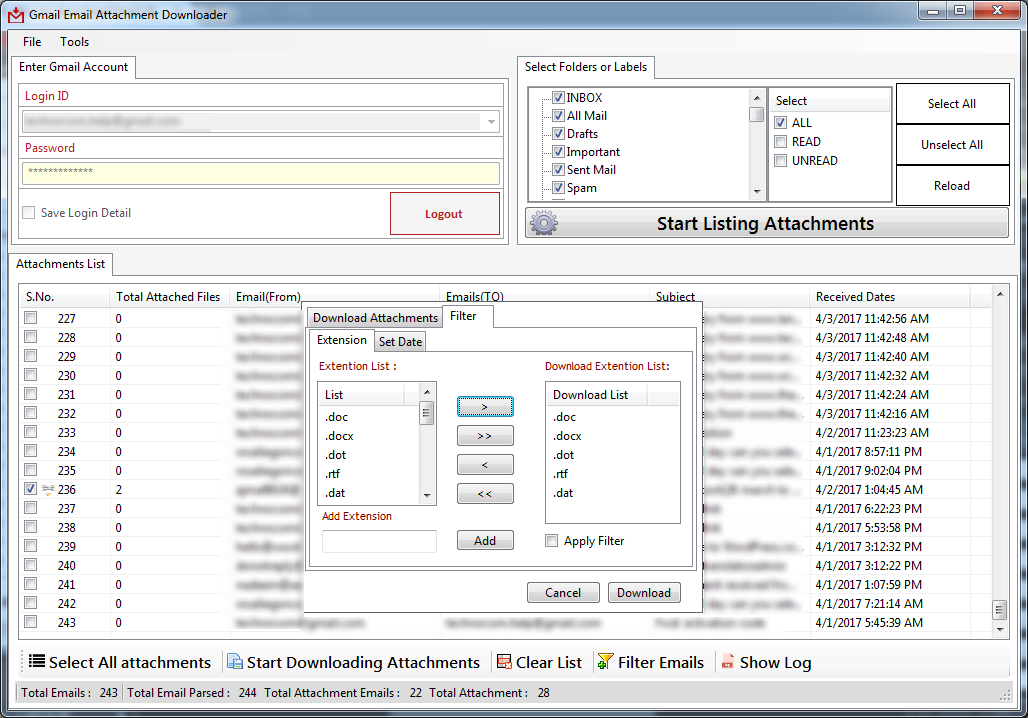Viewport: 1028px width, 718px height.
Task: Toggle the ALL select checkbox
Action: click(780, 123)
